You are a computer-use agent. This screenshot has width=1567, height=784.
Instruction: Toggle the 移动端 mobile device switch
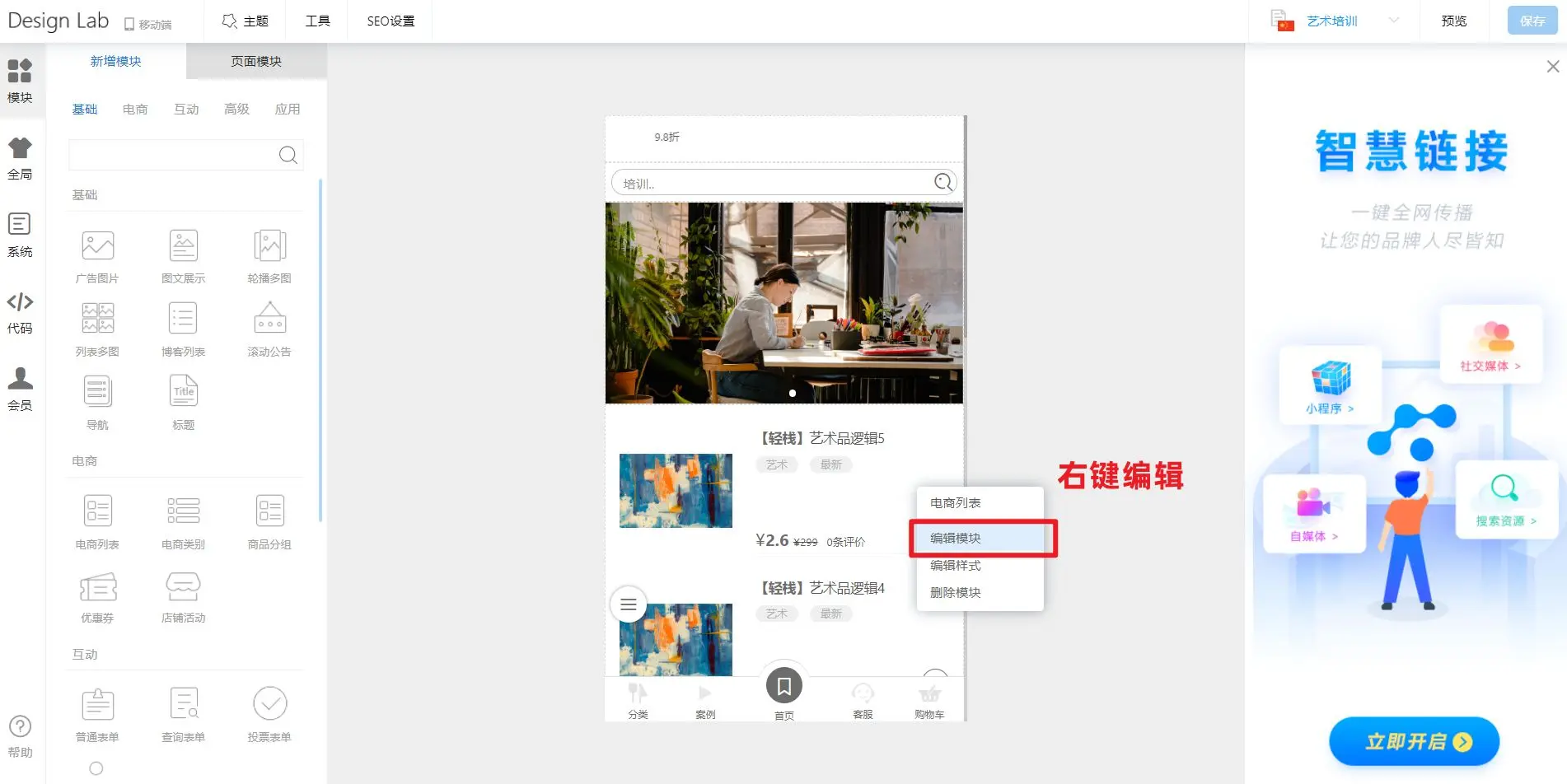coord(147,24)
